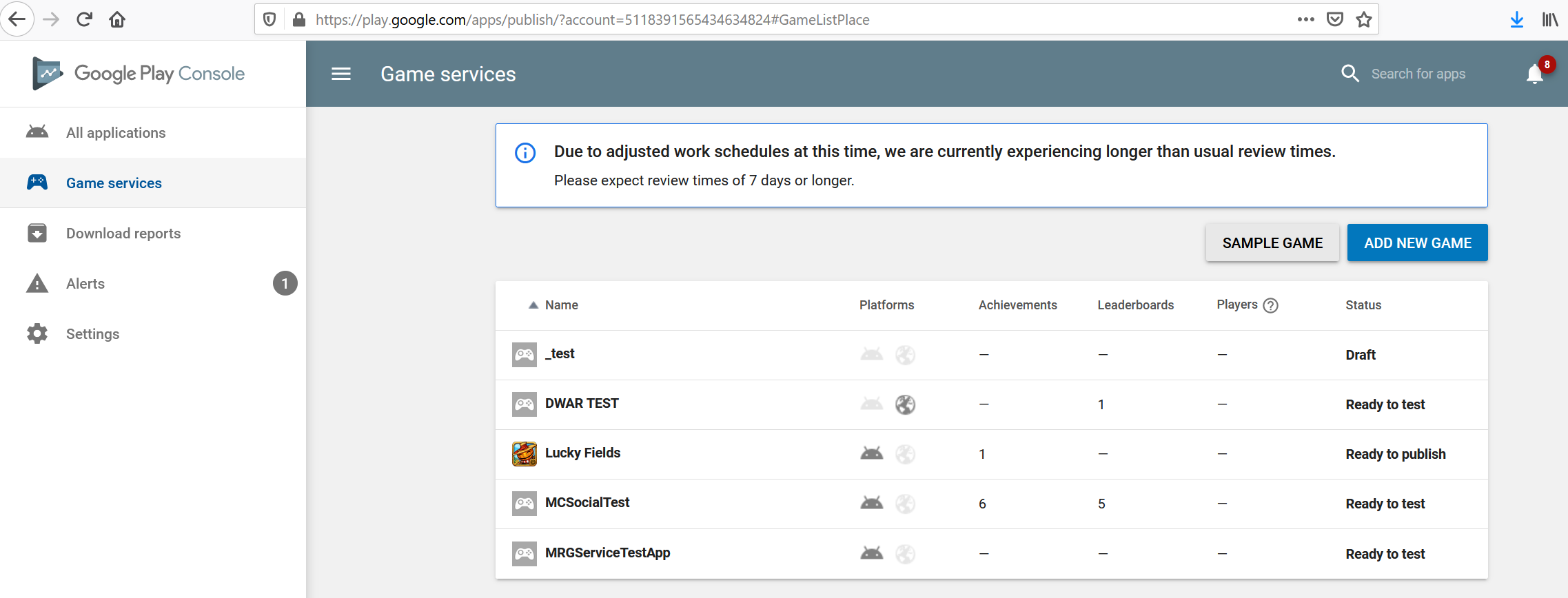The width and height of the screenshot is (1568, 598).
Task: Click the ADD NEW GAME button
Action: click(1417, 243)
